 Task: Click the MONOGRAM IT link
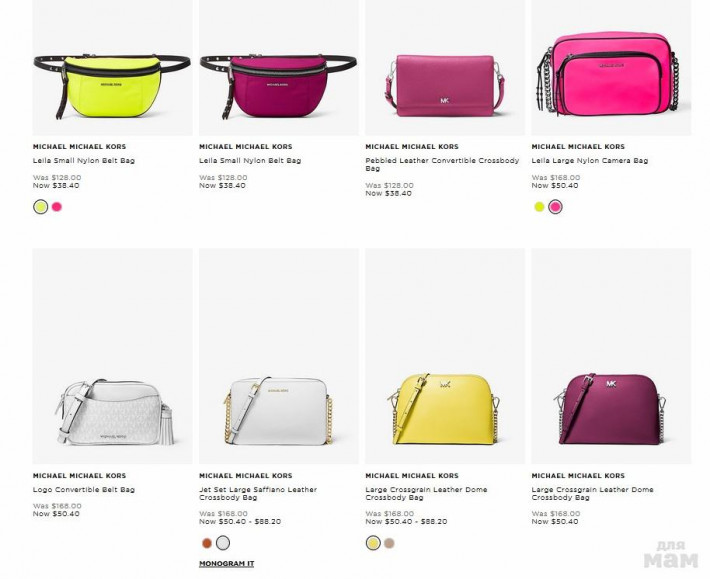point(226,564)
